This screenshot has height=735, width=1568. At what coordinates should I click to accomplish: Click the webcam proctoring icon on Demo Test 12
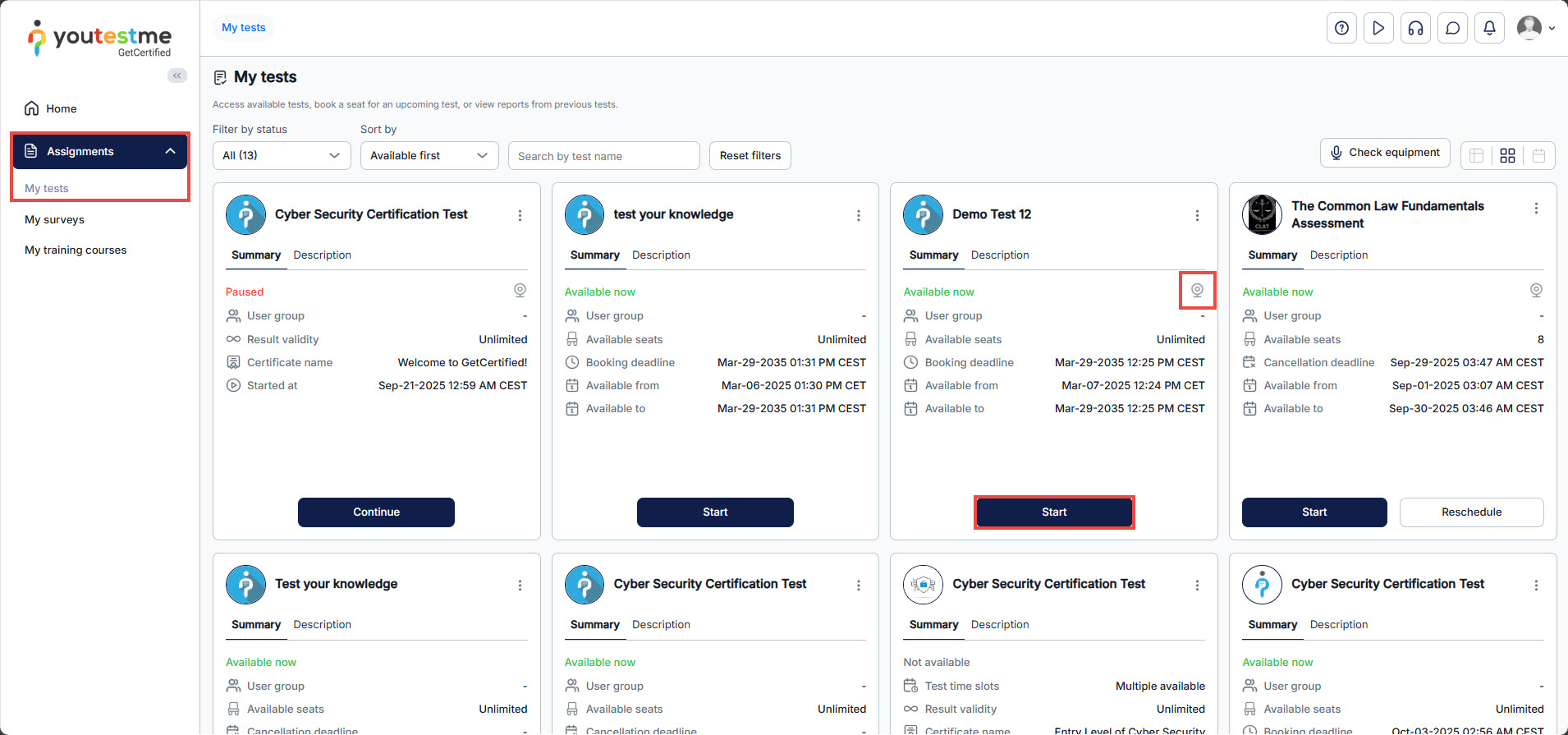click(1197, 290)
